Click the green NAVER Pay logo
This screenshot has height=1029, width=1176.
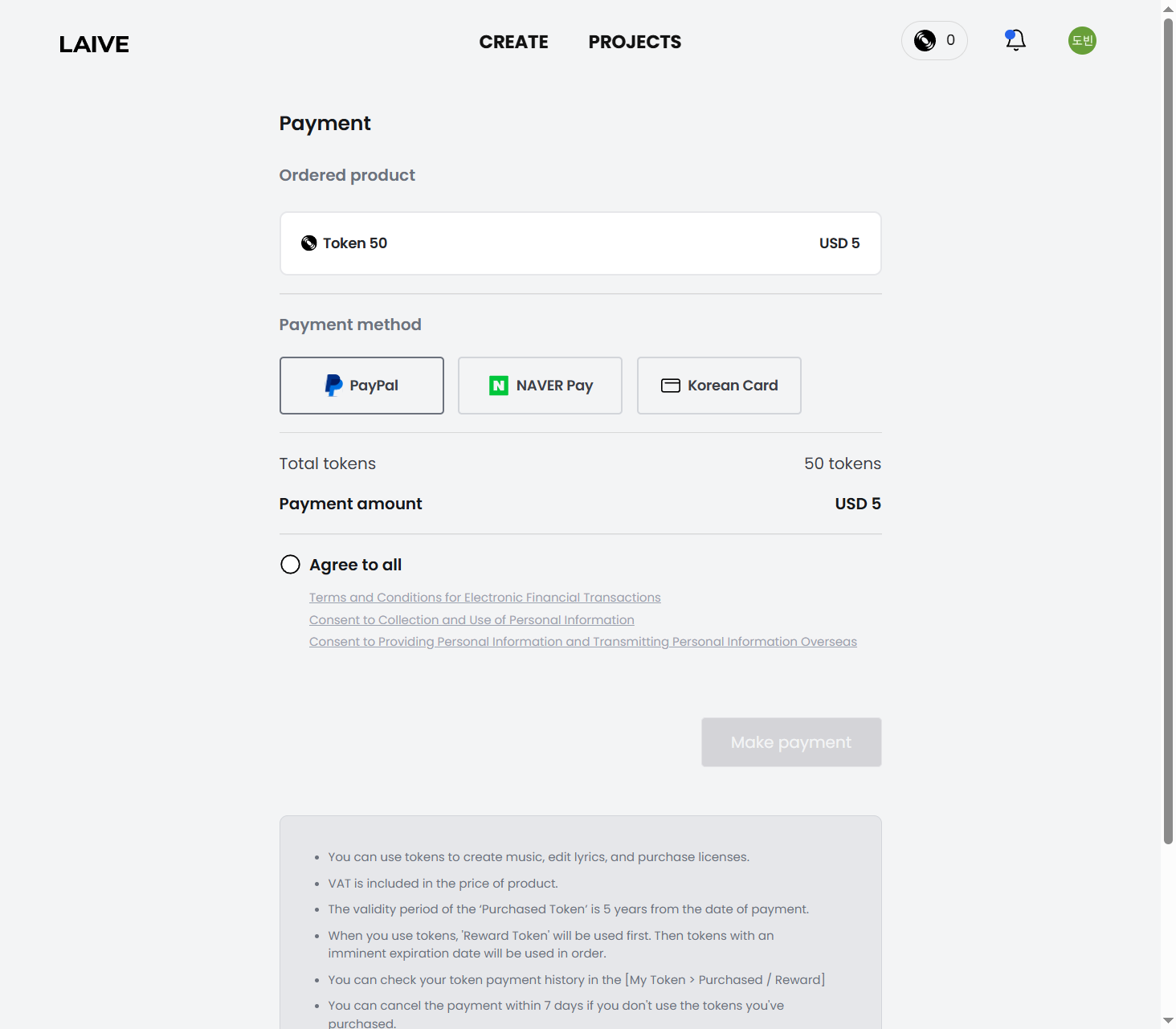pos(499,386)
